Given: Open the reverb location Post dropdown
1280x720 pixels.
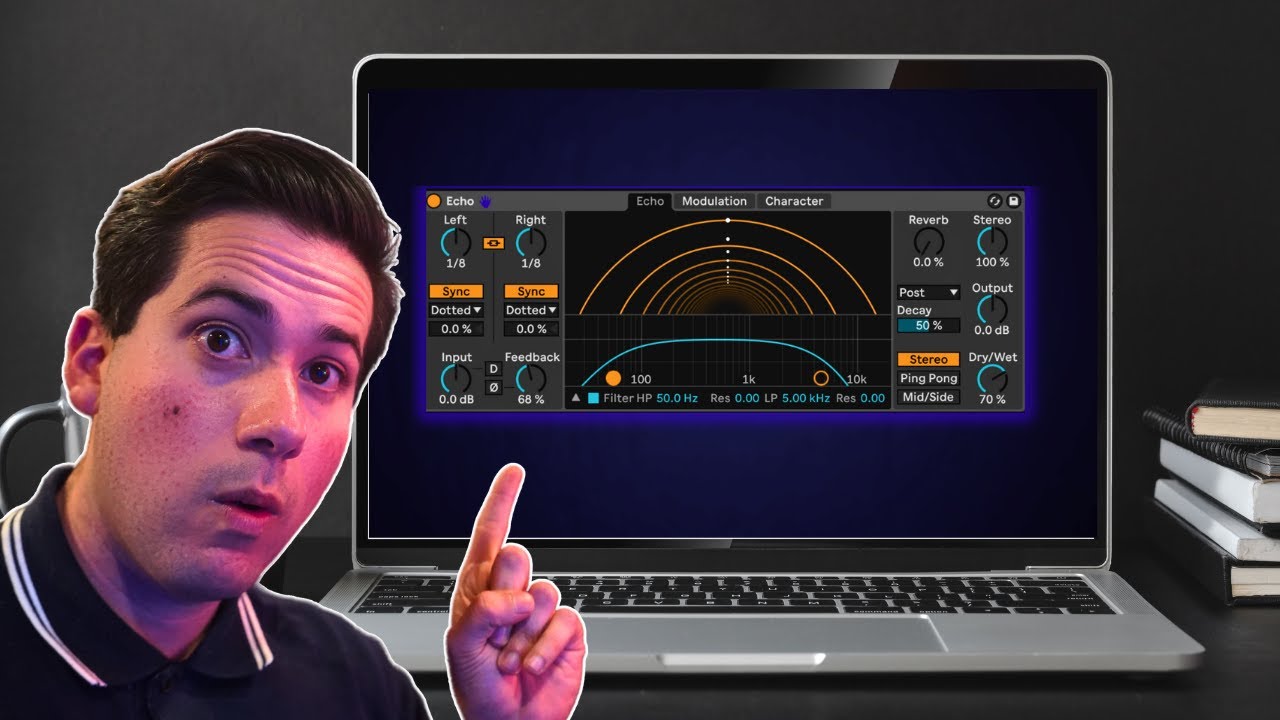Looking at the screenshot, I should click(x=929, y=292).
